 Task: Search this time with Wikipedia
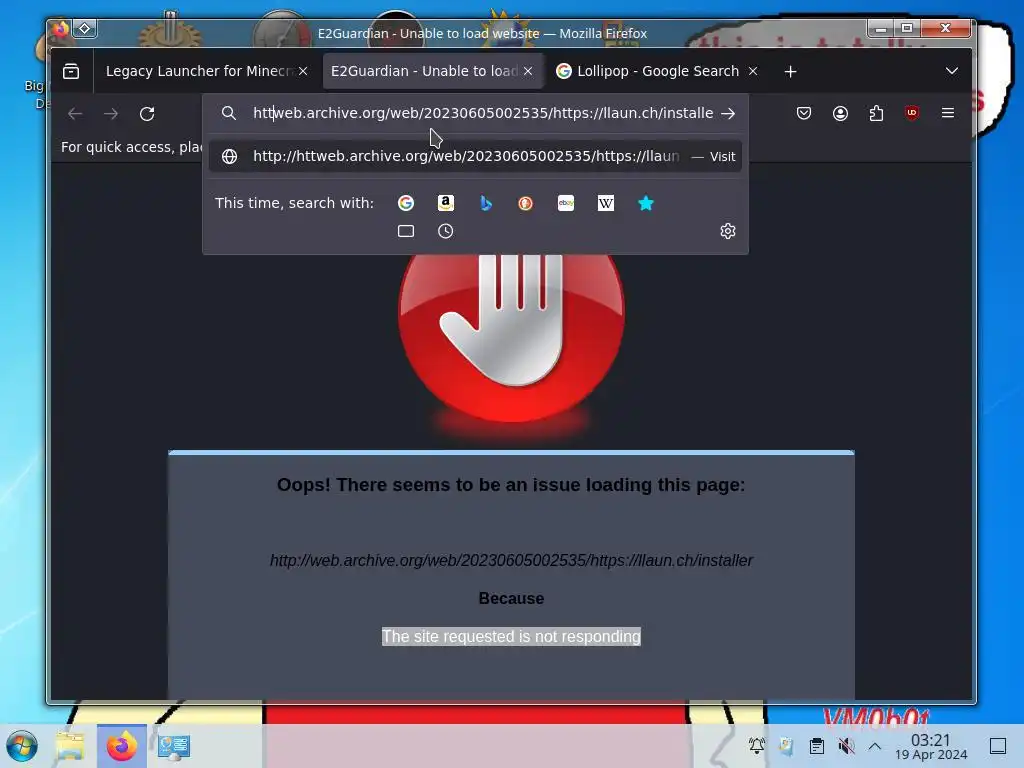(605, 203)
